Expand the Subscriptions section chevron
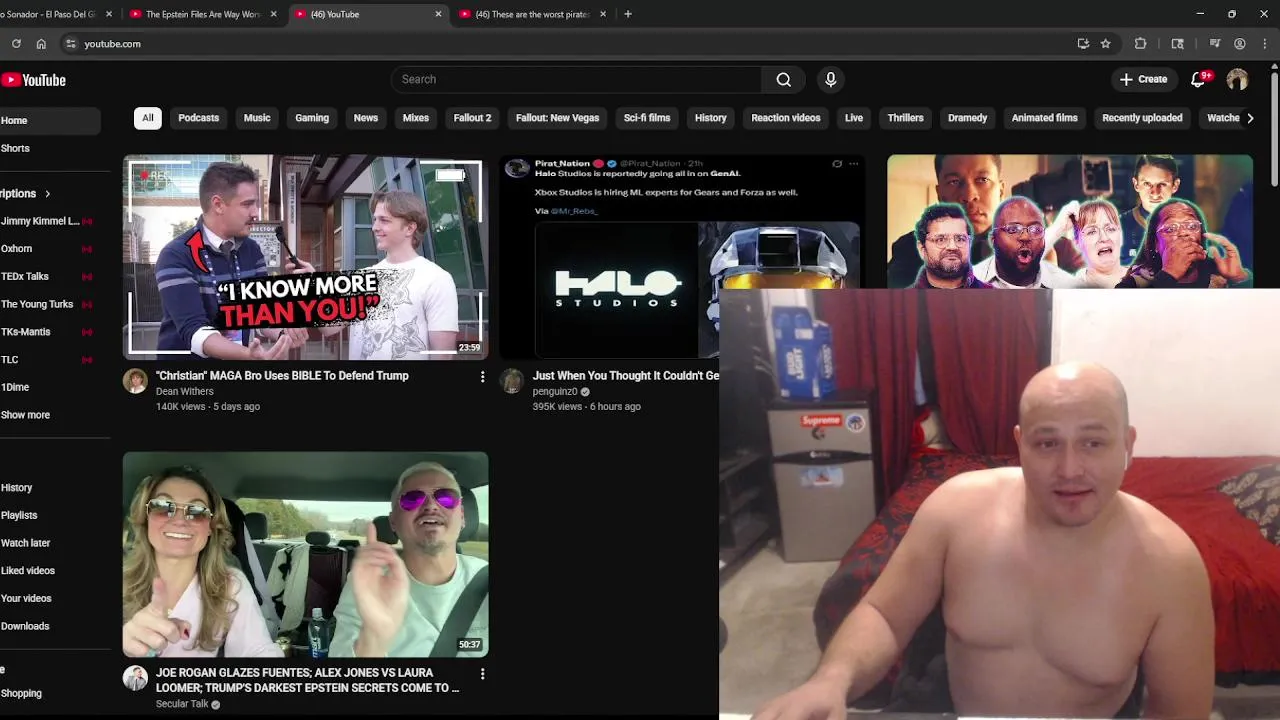The width and height of the screenshot is (1280, 720). [47, 194]
